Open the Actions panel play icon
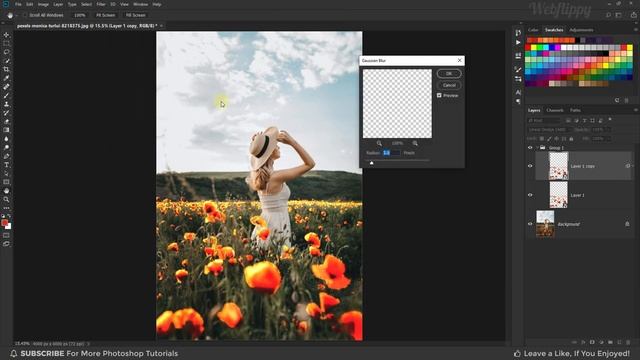Viewport: 640px width, 360px height. click(518, 42)
